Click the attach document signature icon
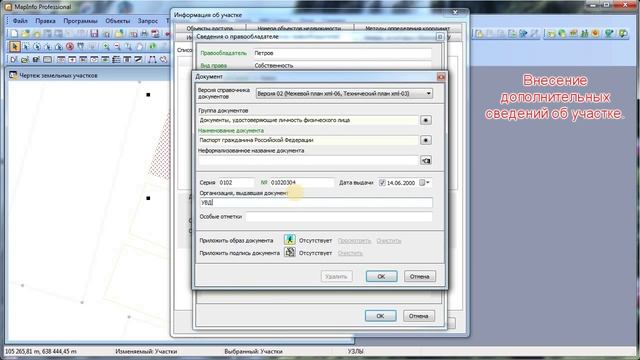This screenshot has width=640, height=360. [x=289, y=253]
